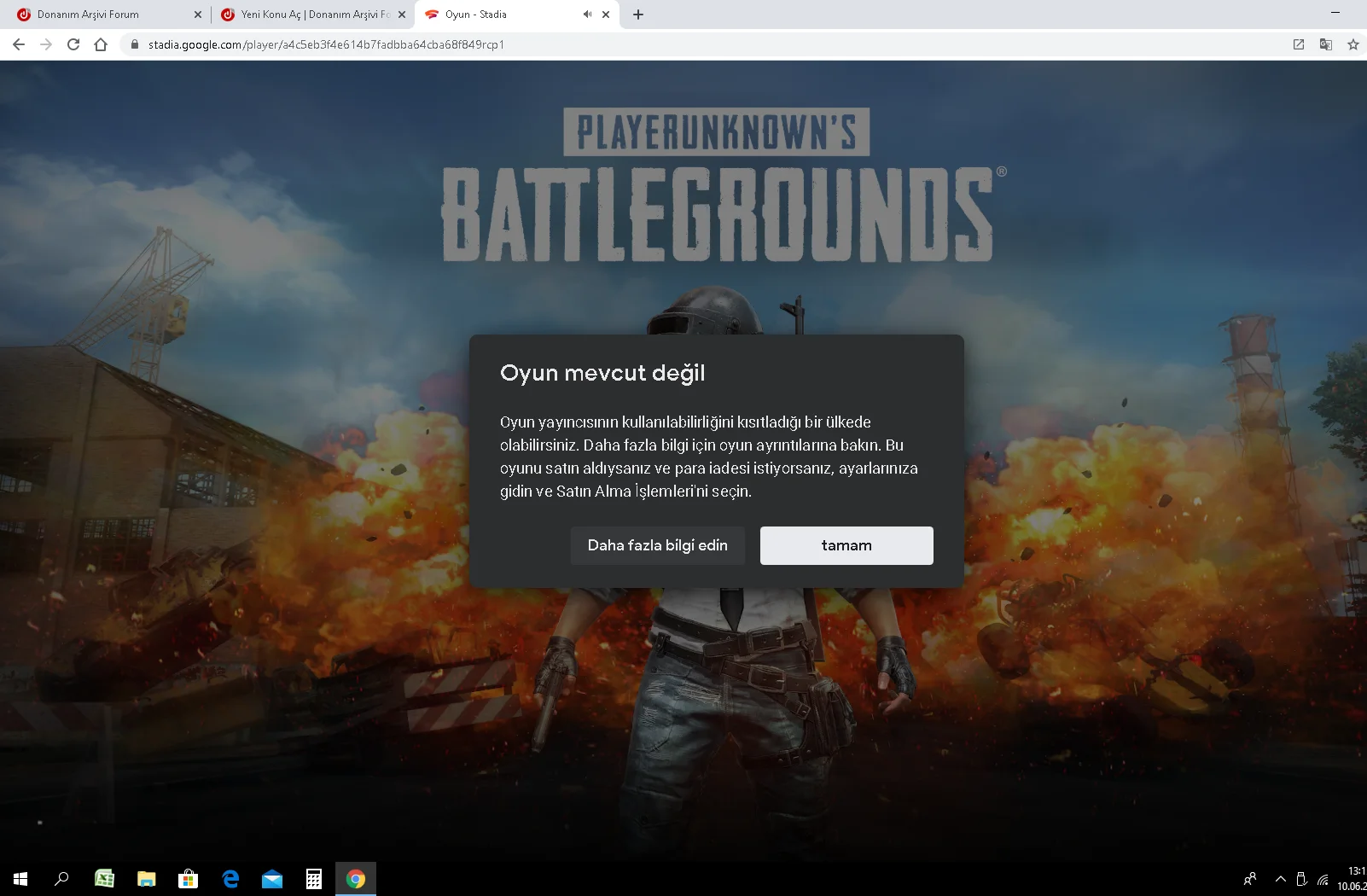View site security padlock info
Viewport: 1367px width, 896px height.
pyautogui.click(x=134, y=44)
